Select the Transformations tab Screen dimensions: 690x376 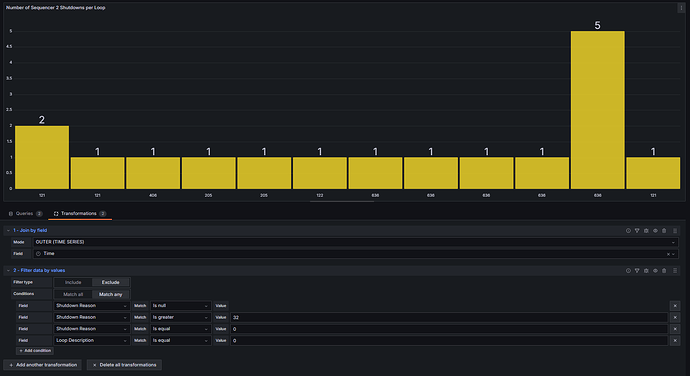(x=80, y=214)
